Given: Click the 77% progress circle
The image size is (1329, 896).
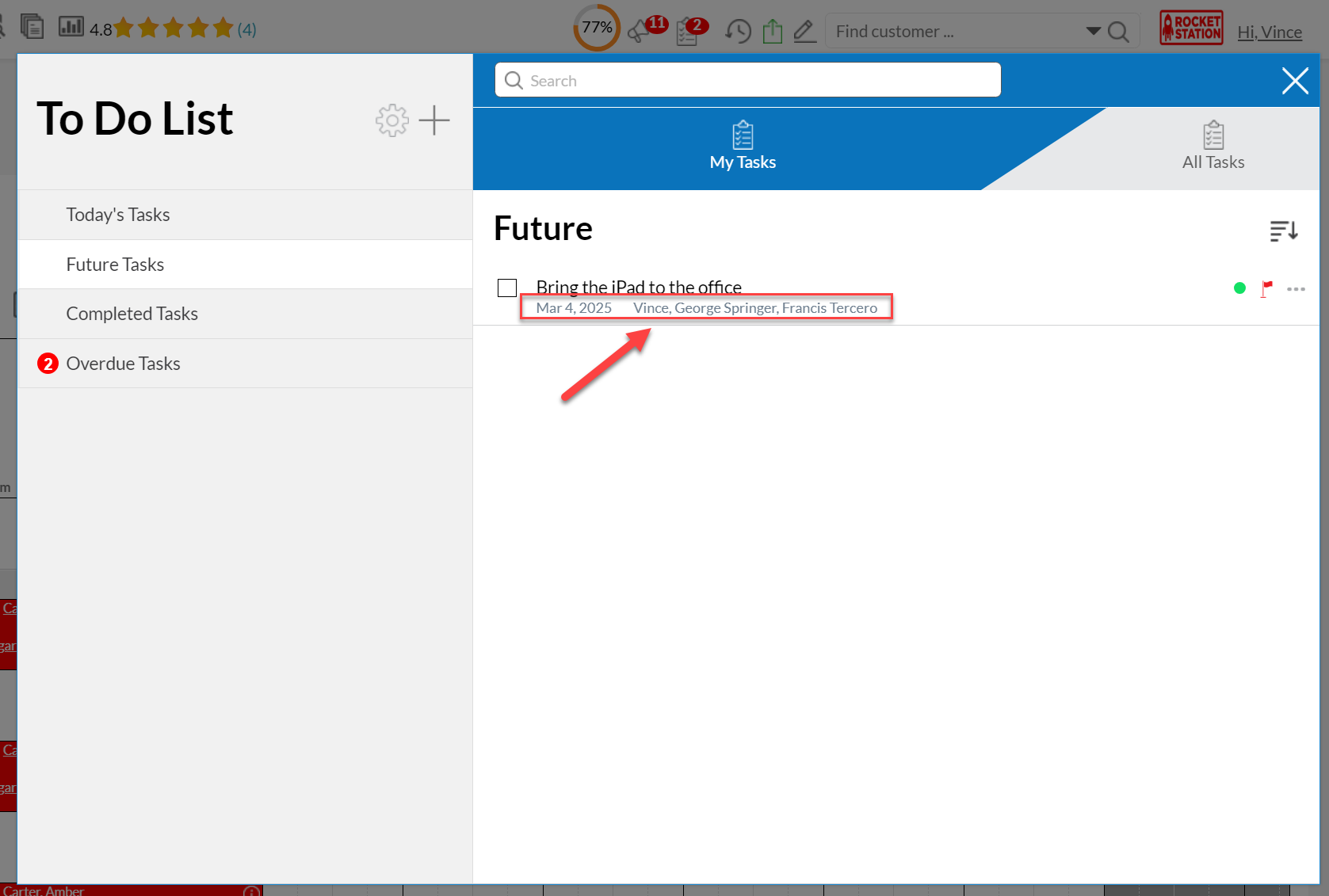Looking at the screenshot, I should [597, 29].
